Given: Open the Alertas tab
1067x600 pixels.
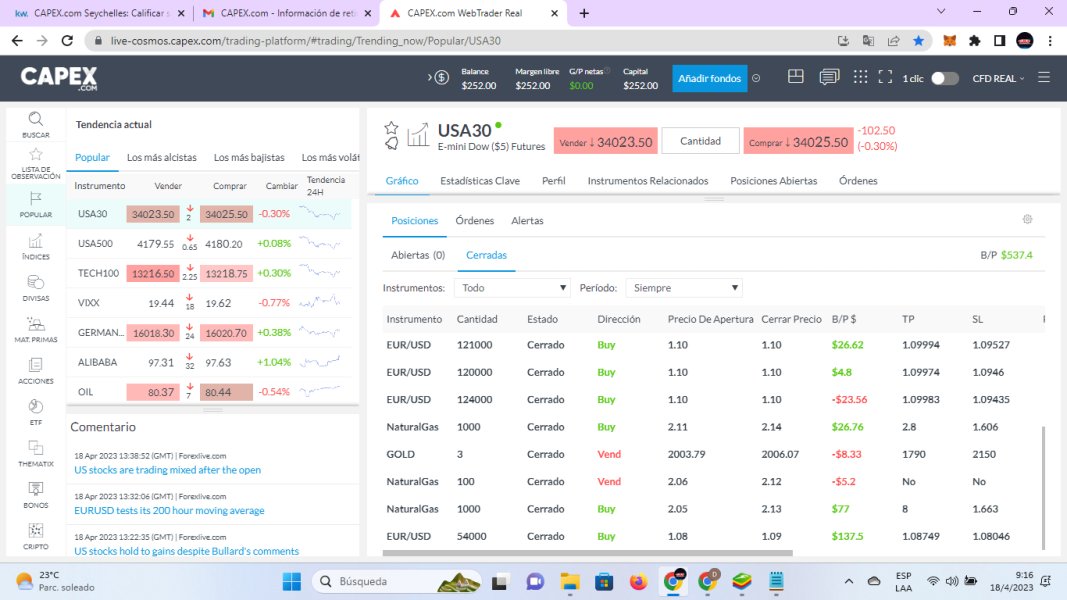Looking at the screenshot, I should 527,220.
